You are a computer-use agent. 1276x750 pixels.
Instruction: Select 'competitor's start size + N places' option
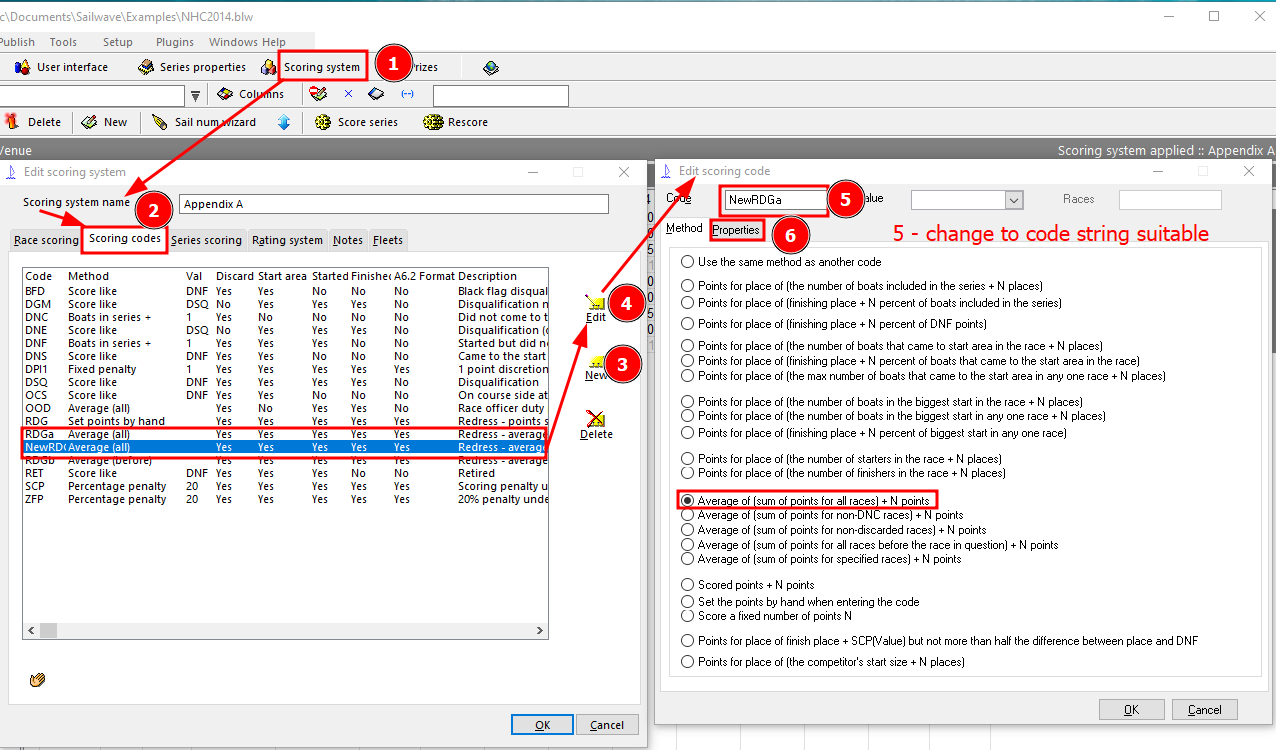(x=822, y=662)
